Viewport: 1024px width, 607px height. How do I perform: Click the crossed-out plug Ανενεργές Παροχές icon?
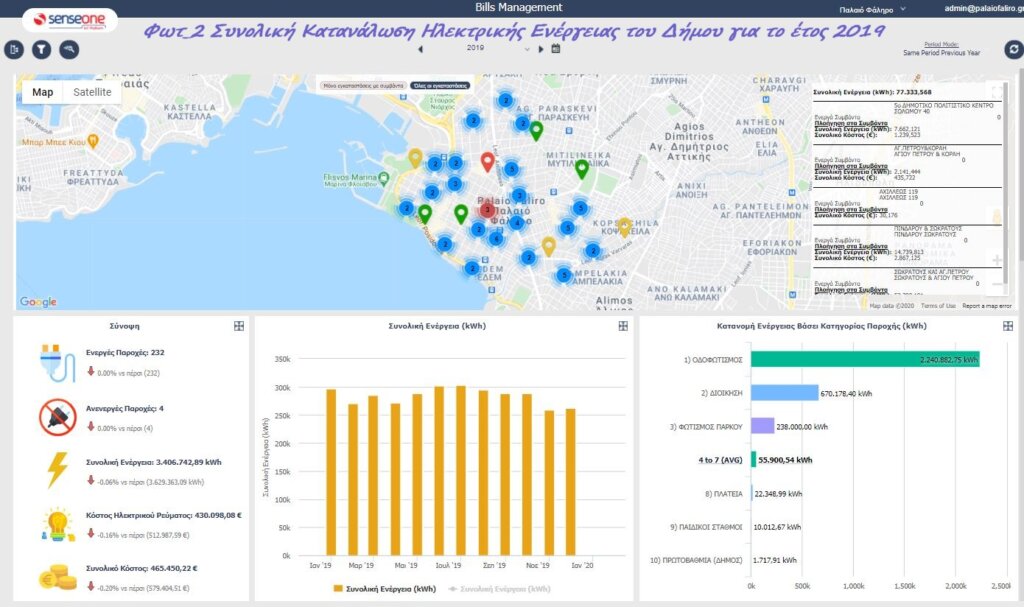(57, 417)
